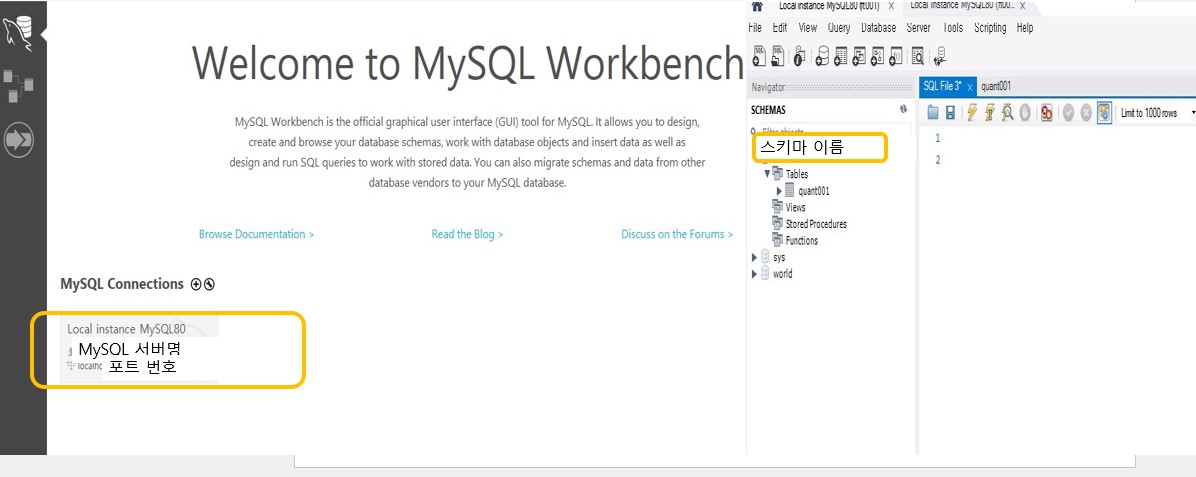Create a new stored procedure toolbar icon

[x=877, y=55]
